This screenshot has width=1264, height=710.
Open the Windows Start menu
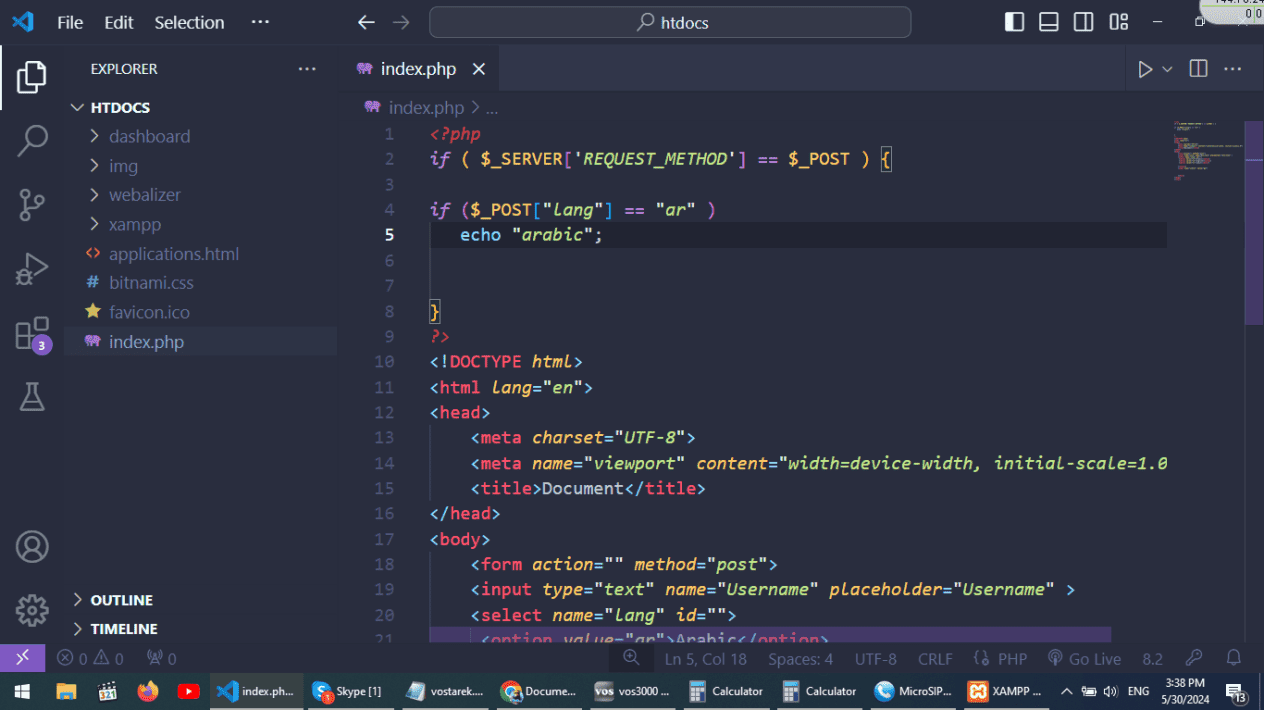click(22, 691)
